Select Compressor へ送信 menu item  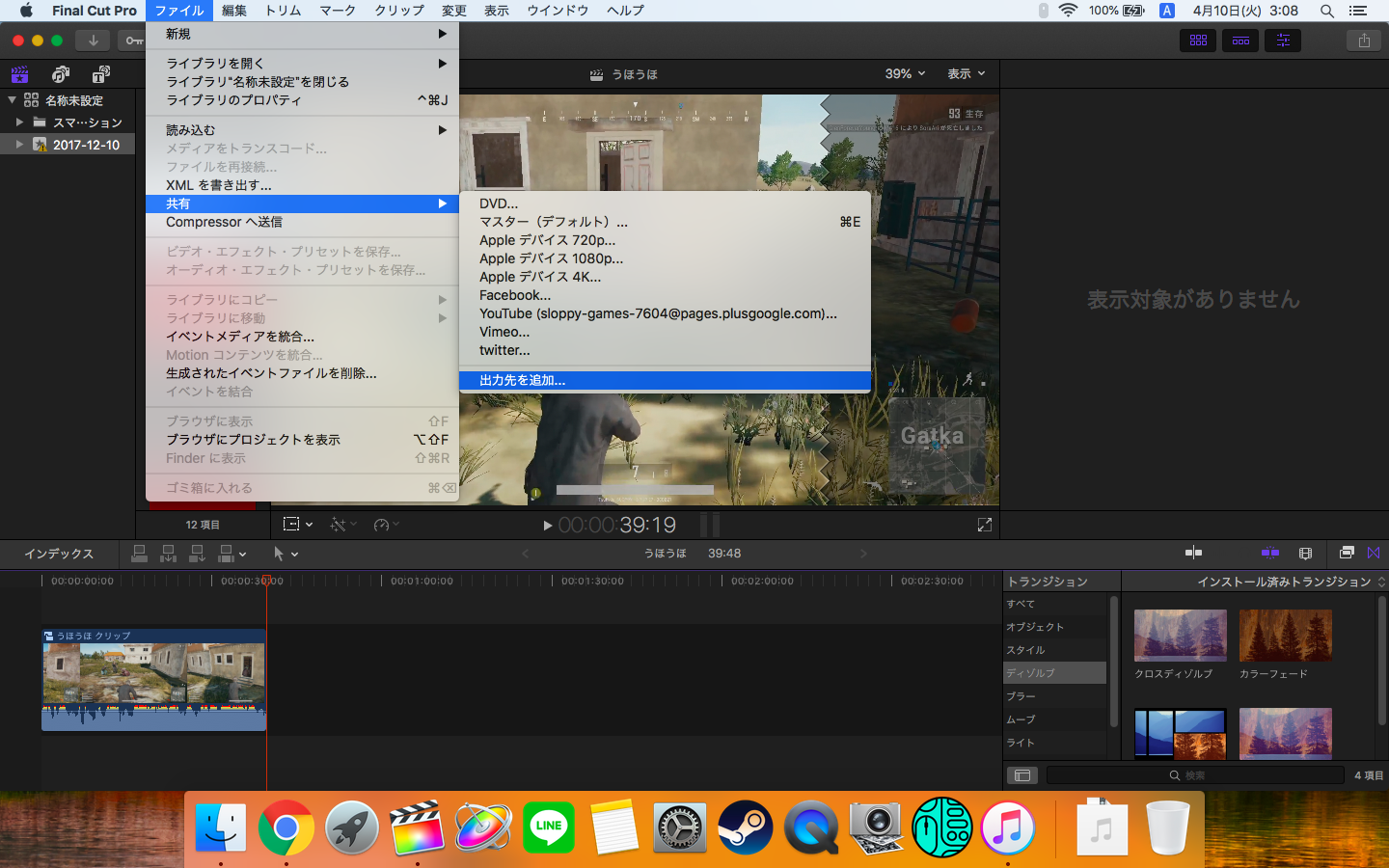pos(302,222)
